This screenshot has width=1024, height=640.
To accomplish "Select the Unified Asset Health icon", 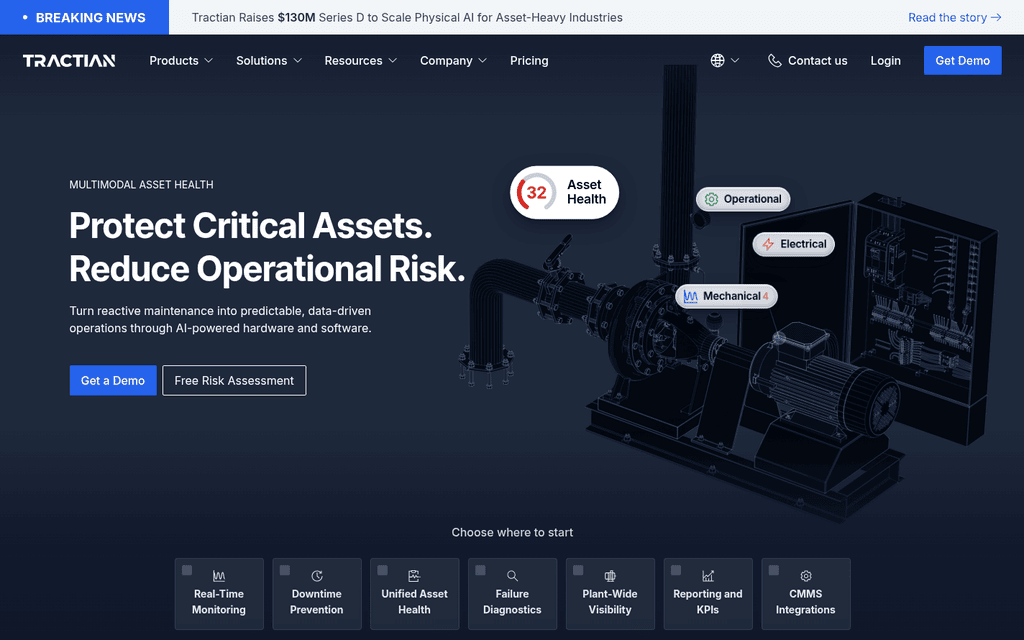I will click(414, 576).
